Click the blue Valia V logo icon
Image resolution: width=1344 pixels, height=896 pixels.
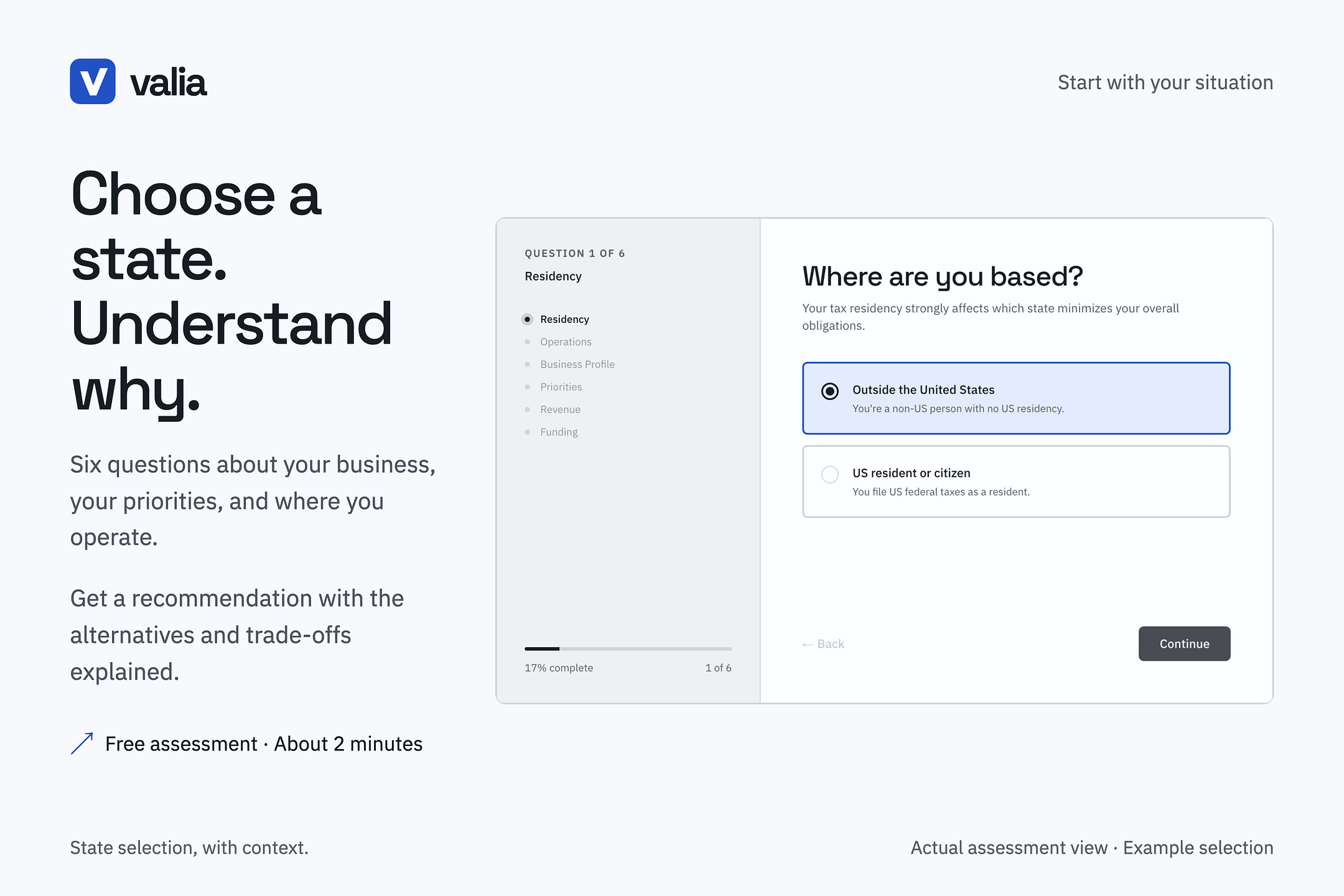[93, 82]
